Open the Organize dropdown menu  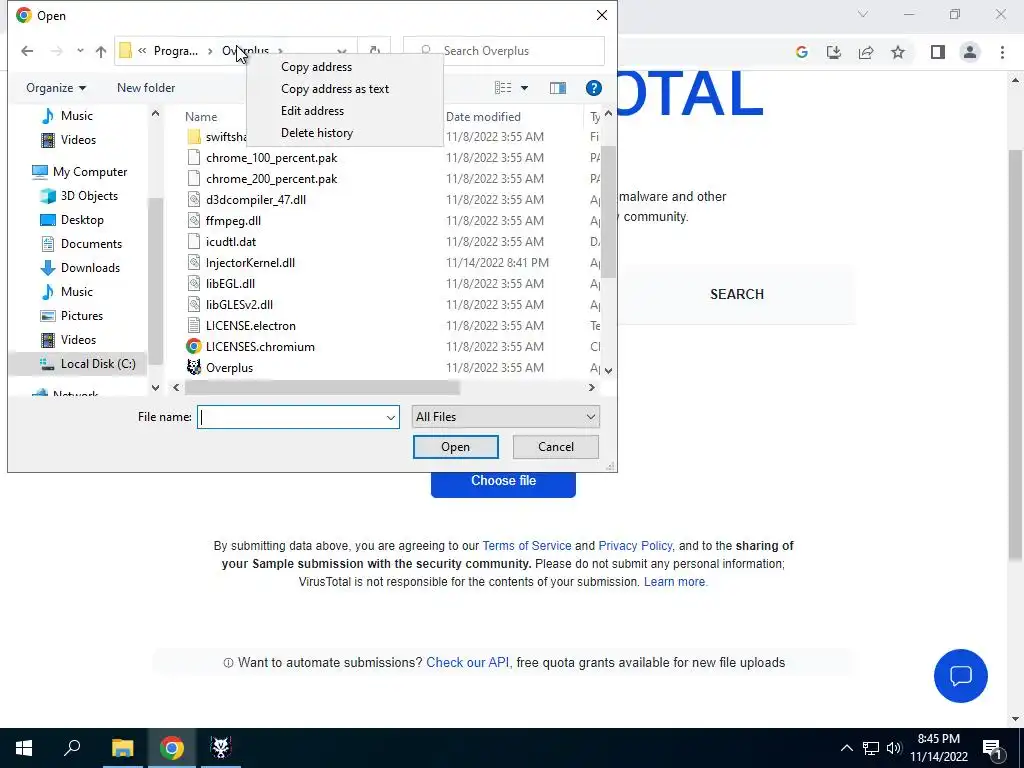(56, 88)
